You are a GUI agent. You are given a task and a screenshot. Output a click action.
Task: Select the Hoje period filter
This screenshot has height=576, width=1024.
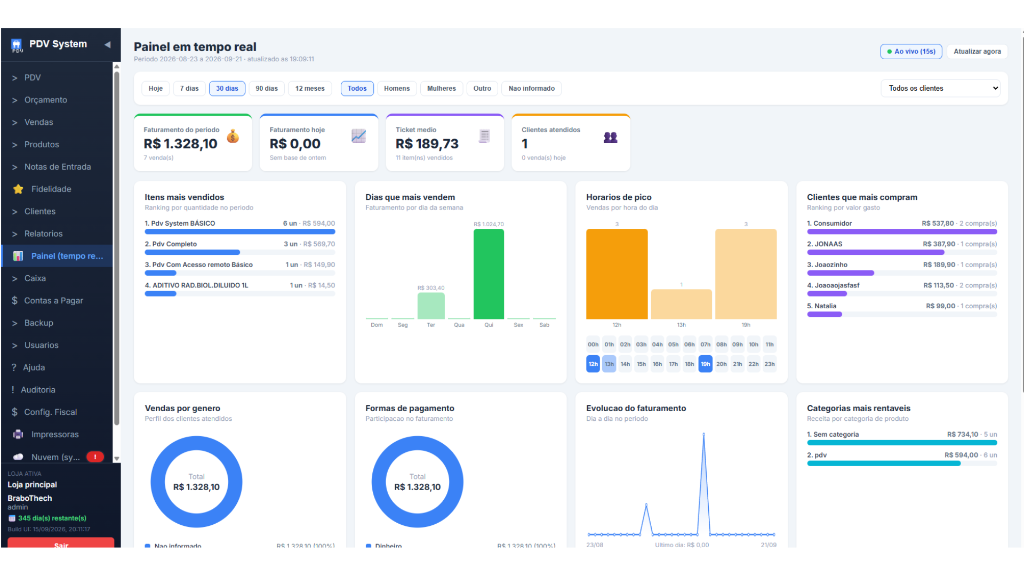(155, 89)
